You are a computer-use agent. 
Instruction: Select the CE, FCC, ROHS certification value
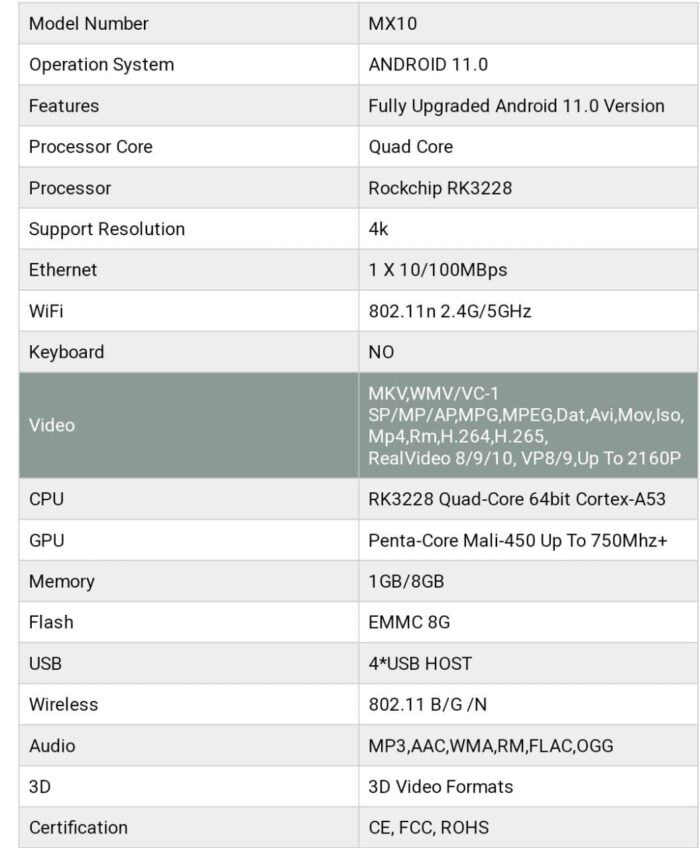(428, 827)
